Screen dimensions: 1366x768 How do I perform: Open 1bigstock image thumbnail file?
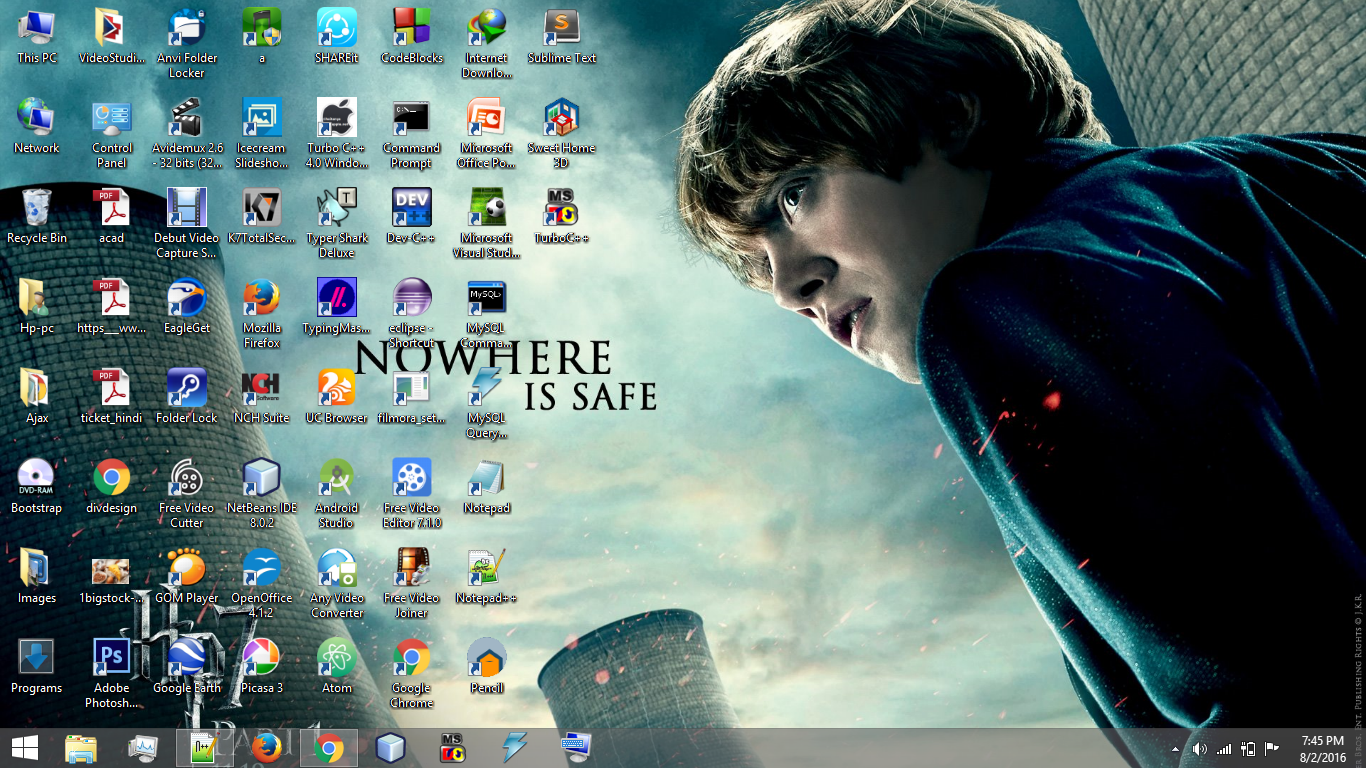point(112,577)
